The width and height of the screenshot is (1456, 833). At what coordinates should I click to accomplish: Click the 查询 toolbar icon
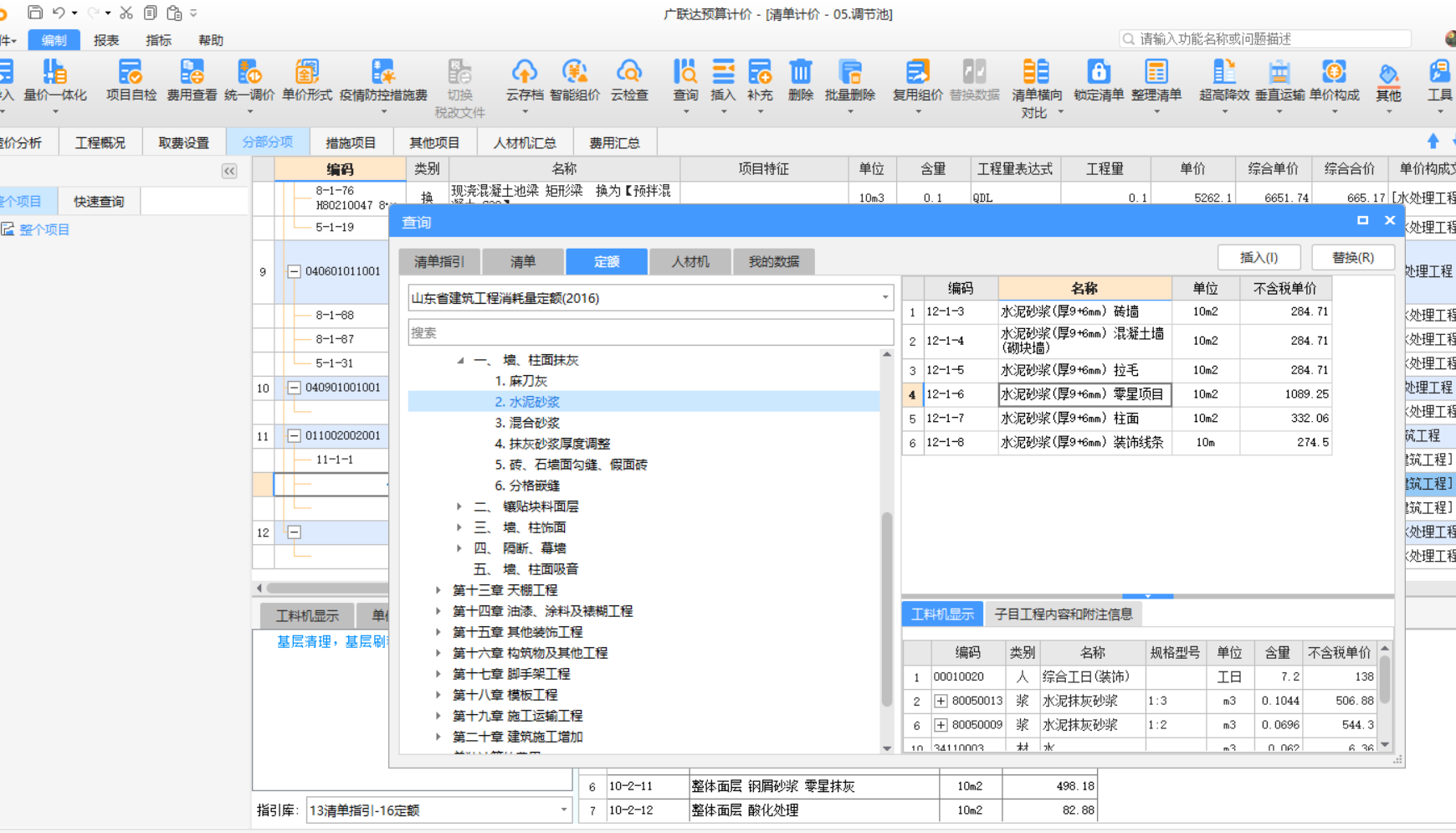(x=685, y=81)
